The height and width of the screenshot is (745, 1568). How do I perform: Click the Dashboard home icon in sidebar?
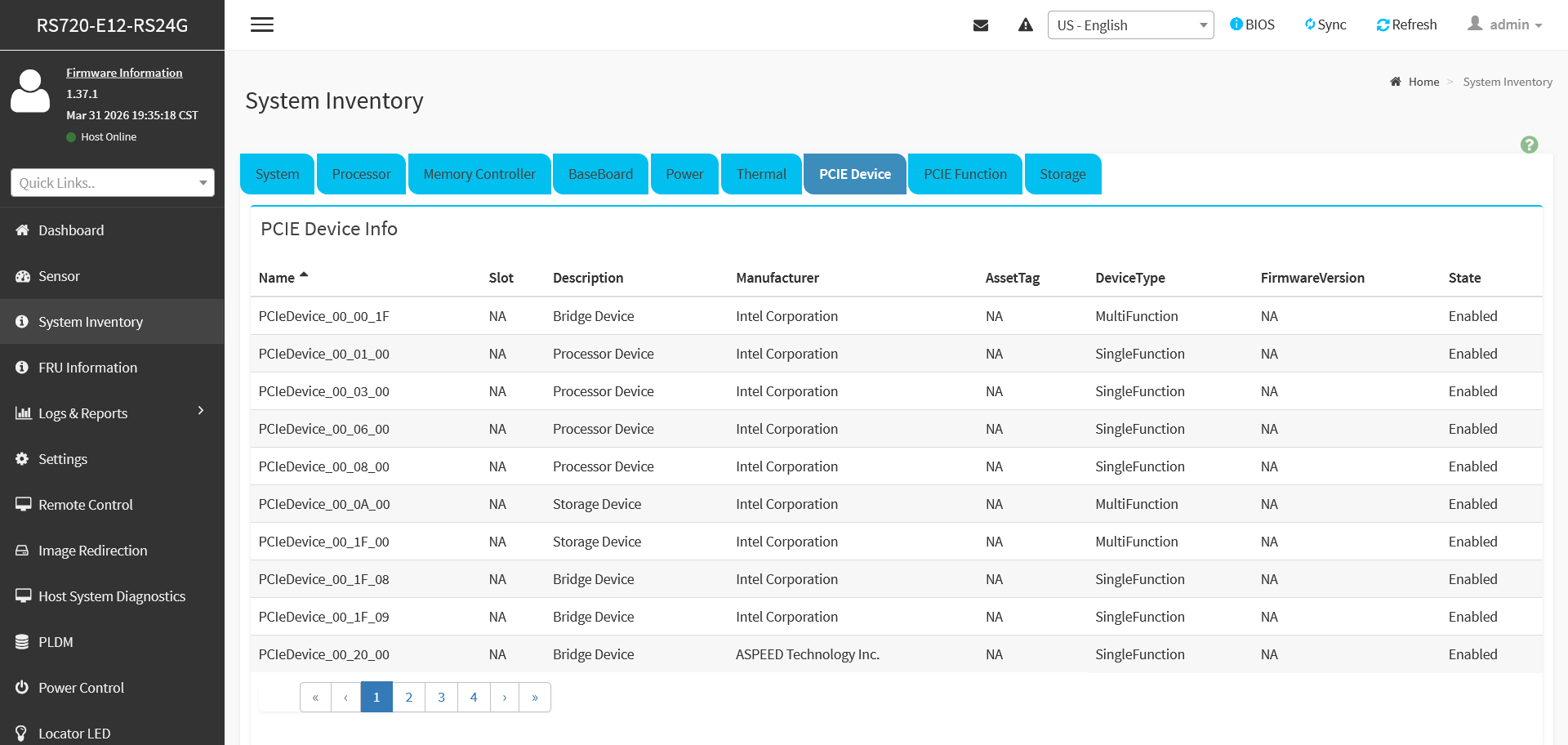[22, 230]
